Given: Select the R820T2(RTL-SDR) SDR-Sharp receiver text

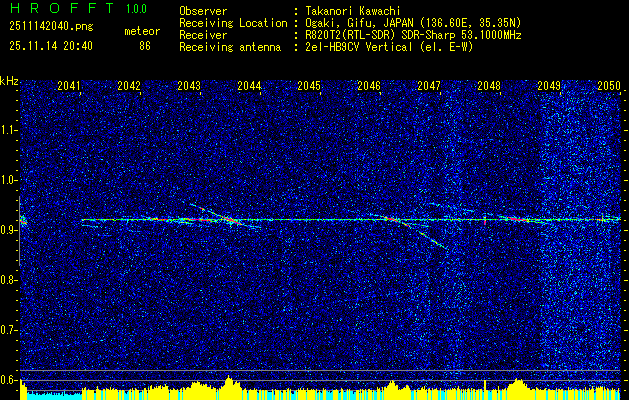Looking at the screenshot, I should [413, 35].
